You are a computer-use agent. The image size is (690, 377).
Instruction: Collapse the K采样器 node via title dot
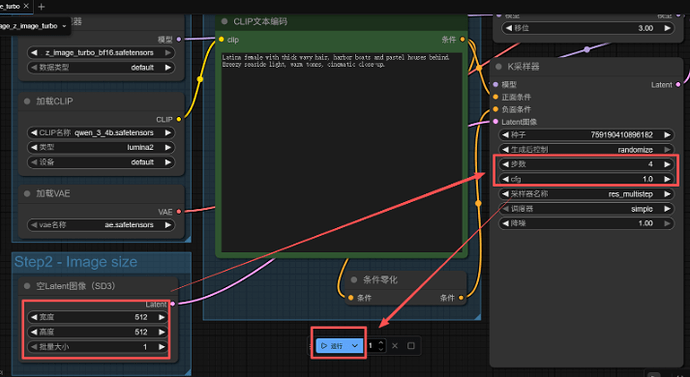point(499,67)
